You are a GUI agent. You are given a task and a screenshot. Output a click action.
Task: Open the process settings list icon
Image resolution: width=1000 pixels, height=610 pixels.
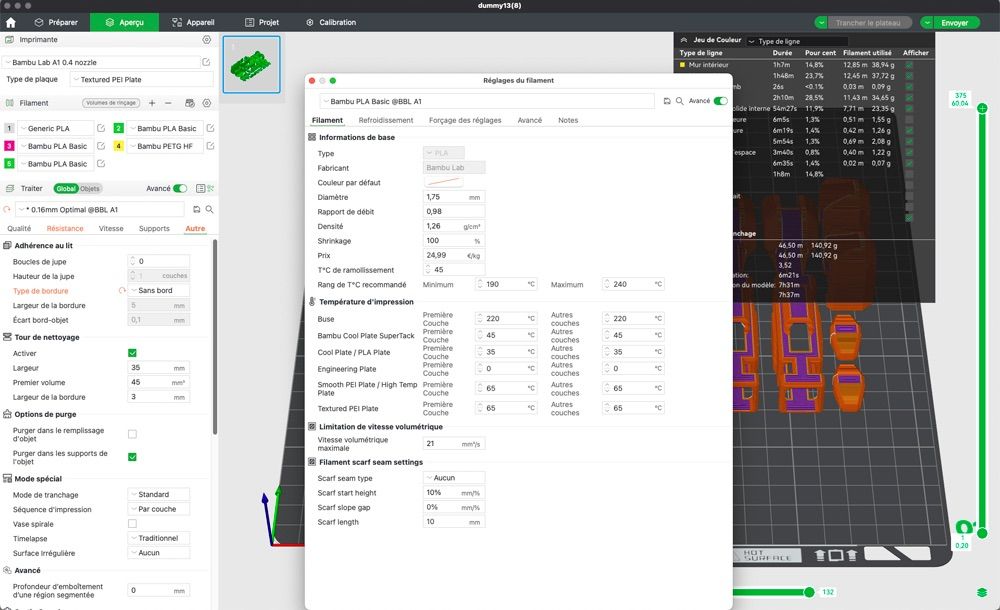tap(200, 188)
